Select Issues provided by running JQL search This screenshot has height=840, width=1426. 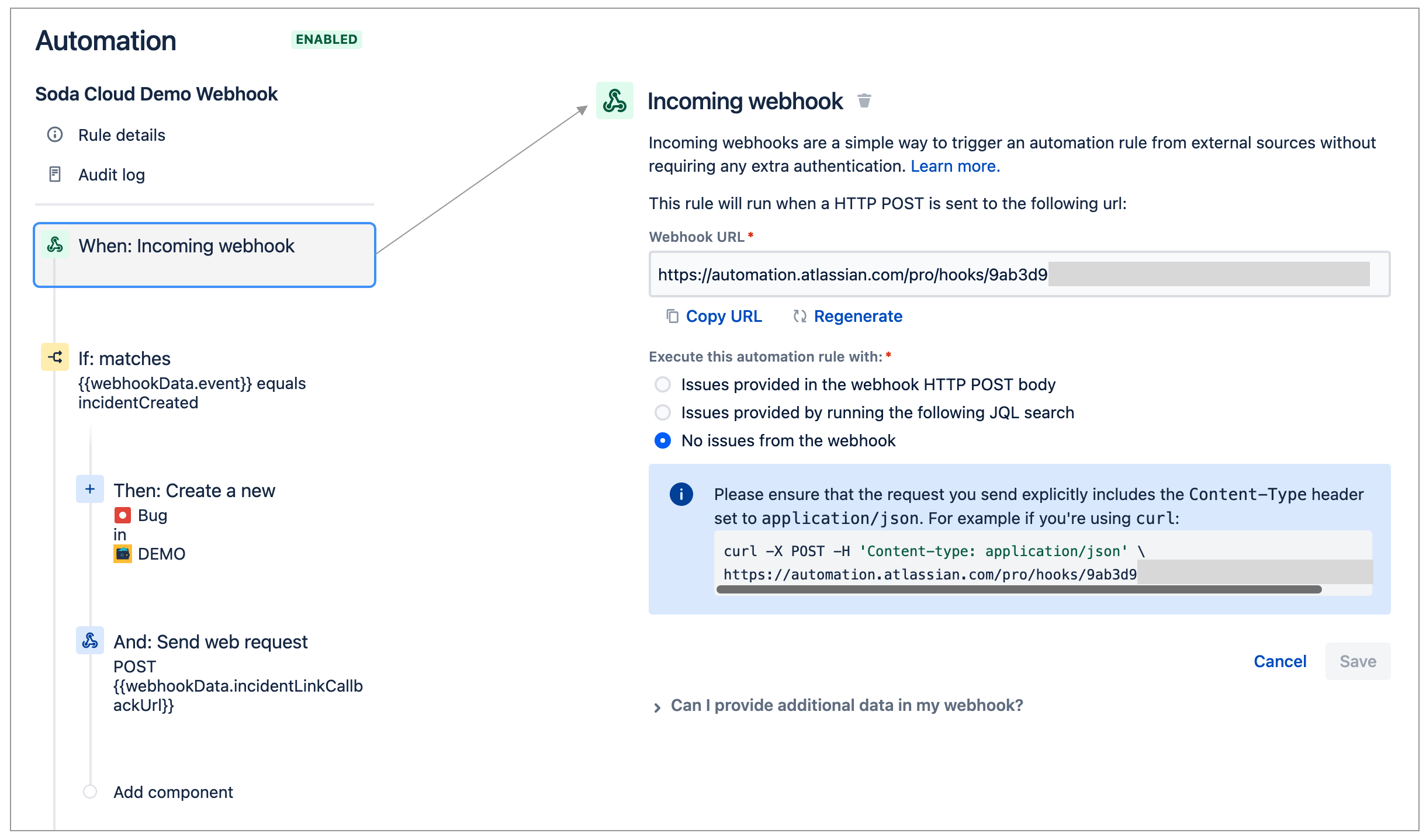[x=663, y=412]
